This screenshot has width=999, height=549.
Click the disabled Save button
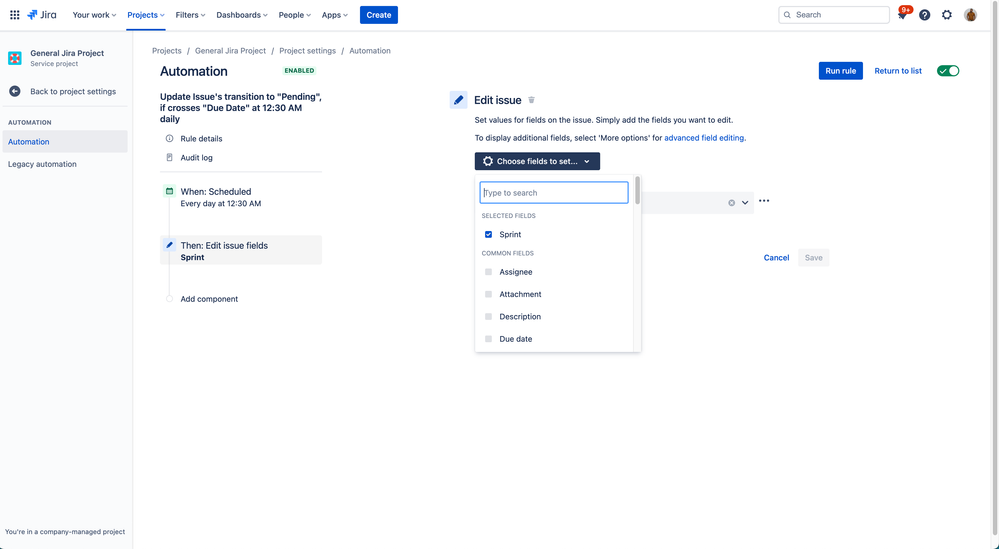pyautogui.click(x=814, y=257)
